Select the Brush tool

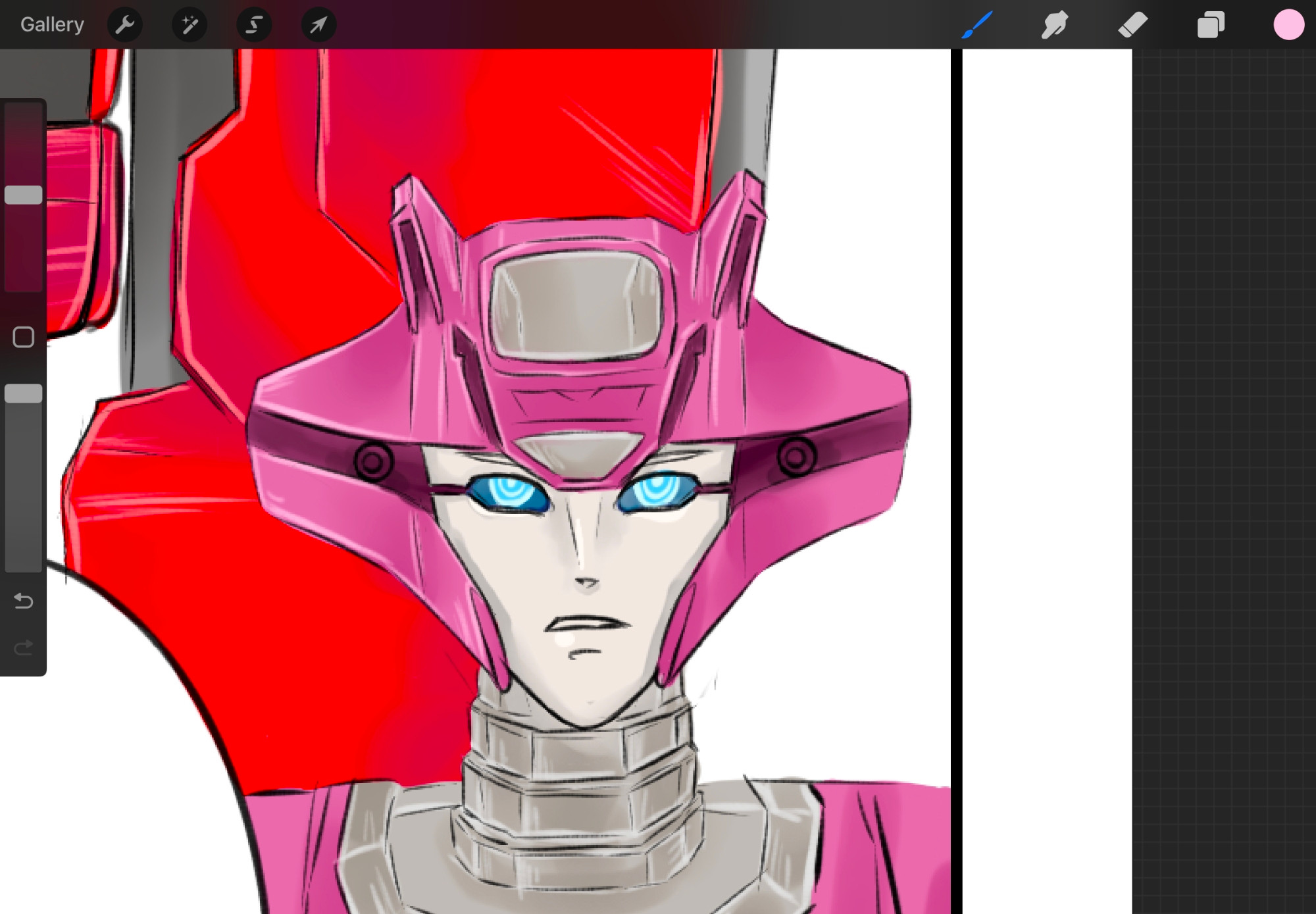[976, 25]
